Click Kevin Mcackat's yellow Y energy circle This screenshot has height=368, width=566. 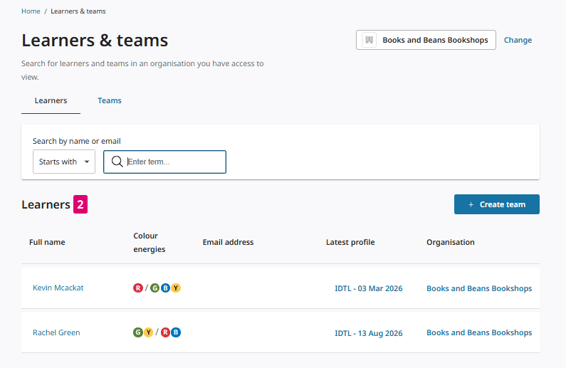[x=176, y=288]
